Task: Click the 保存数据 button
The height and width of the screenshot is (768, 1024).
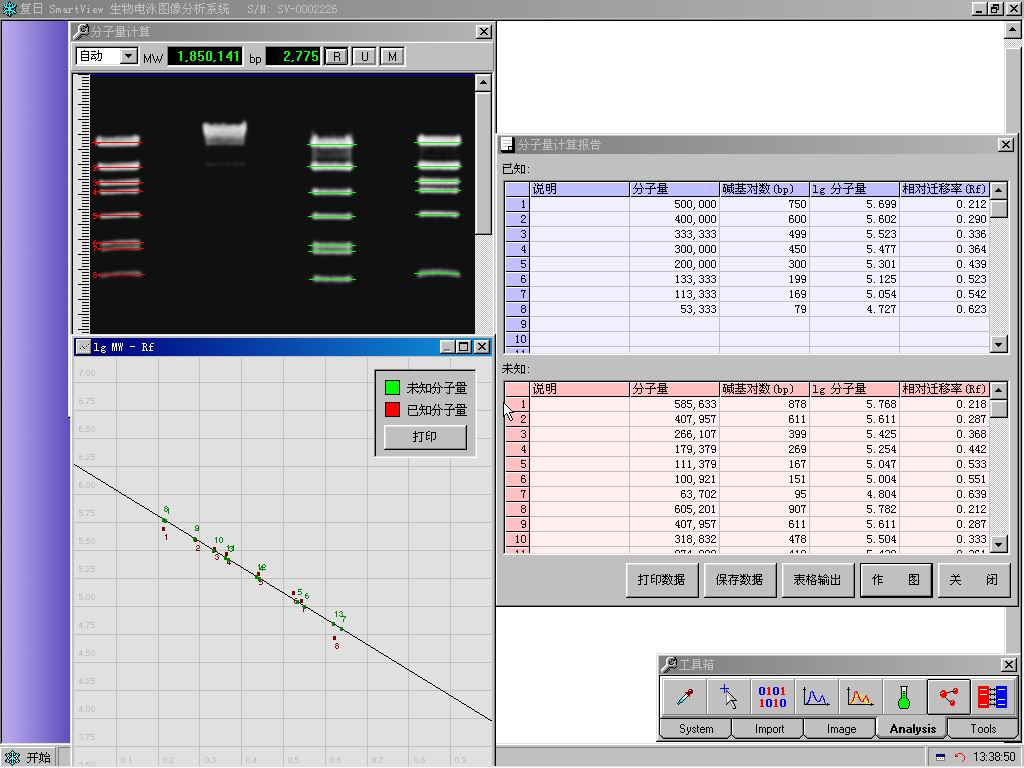Action: (740, 580)
